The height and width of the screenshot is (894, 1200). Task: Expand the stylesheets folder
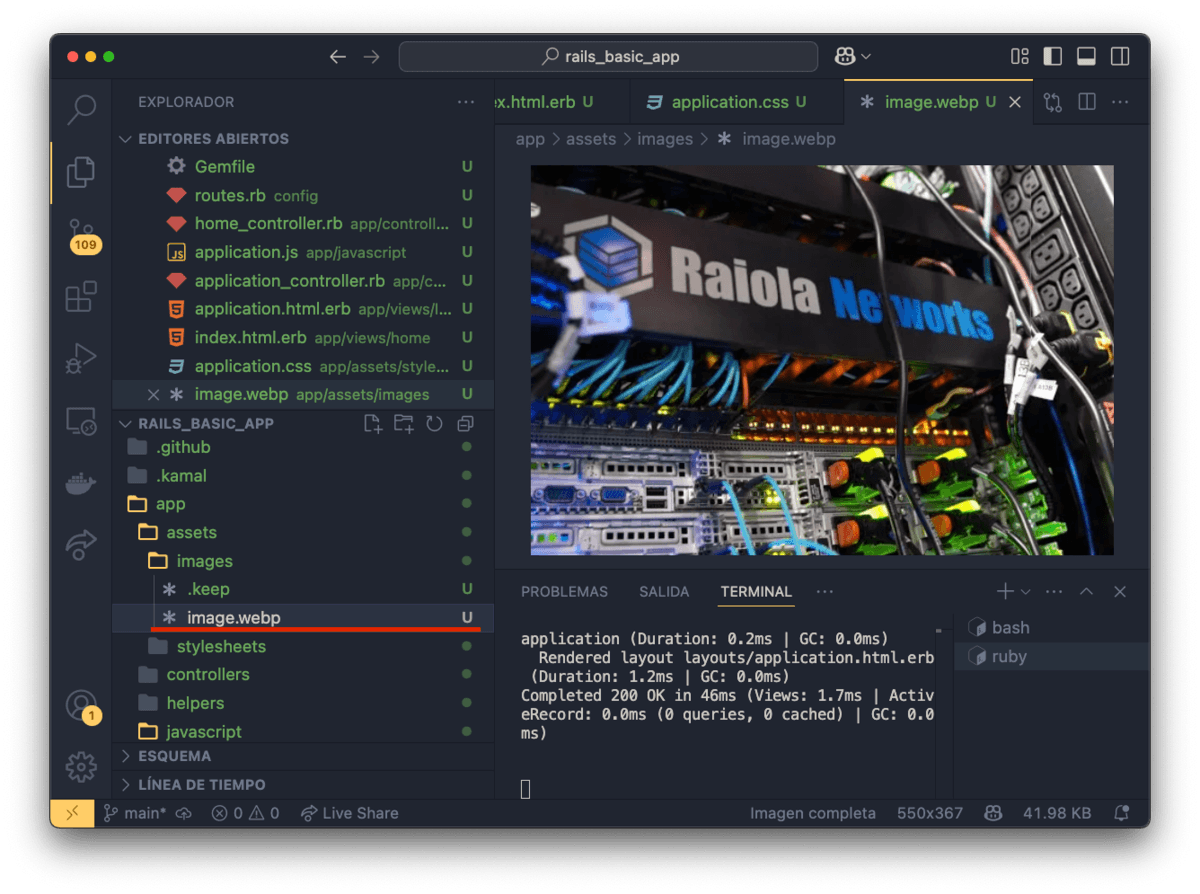(x=304, y=647)
